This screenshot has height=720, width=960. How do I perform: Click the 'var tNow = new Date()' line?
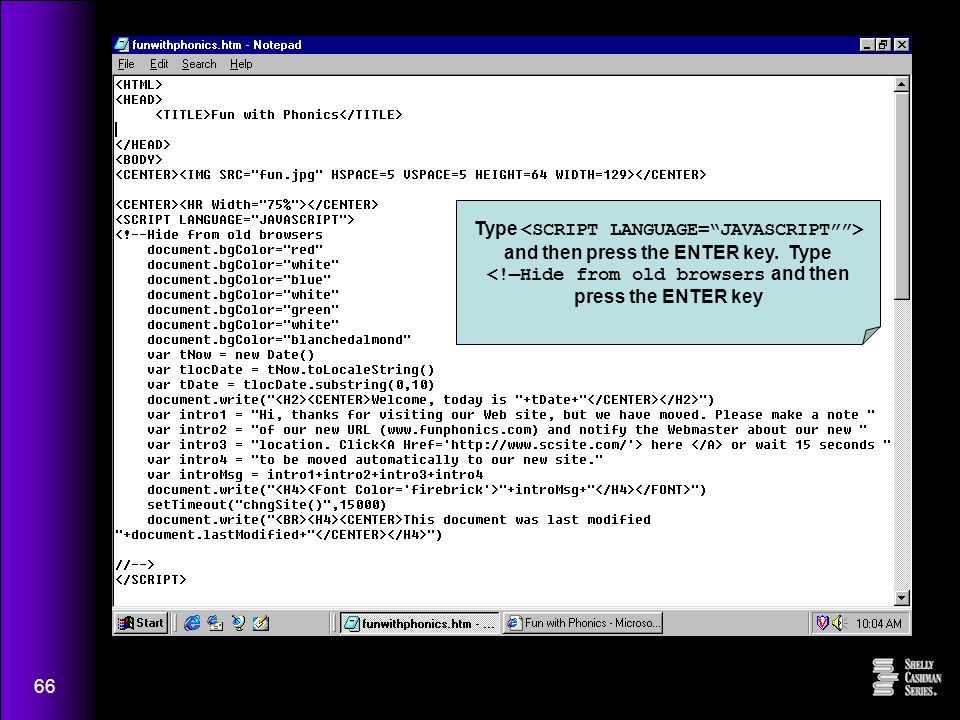(x=231, y=354)
